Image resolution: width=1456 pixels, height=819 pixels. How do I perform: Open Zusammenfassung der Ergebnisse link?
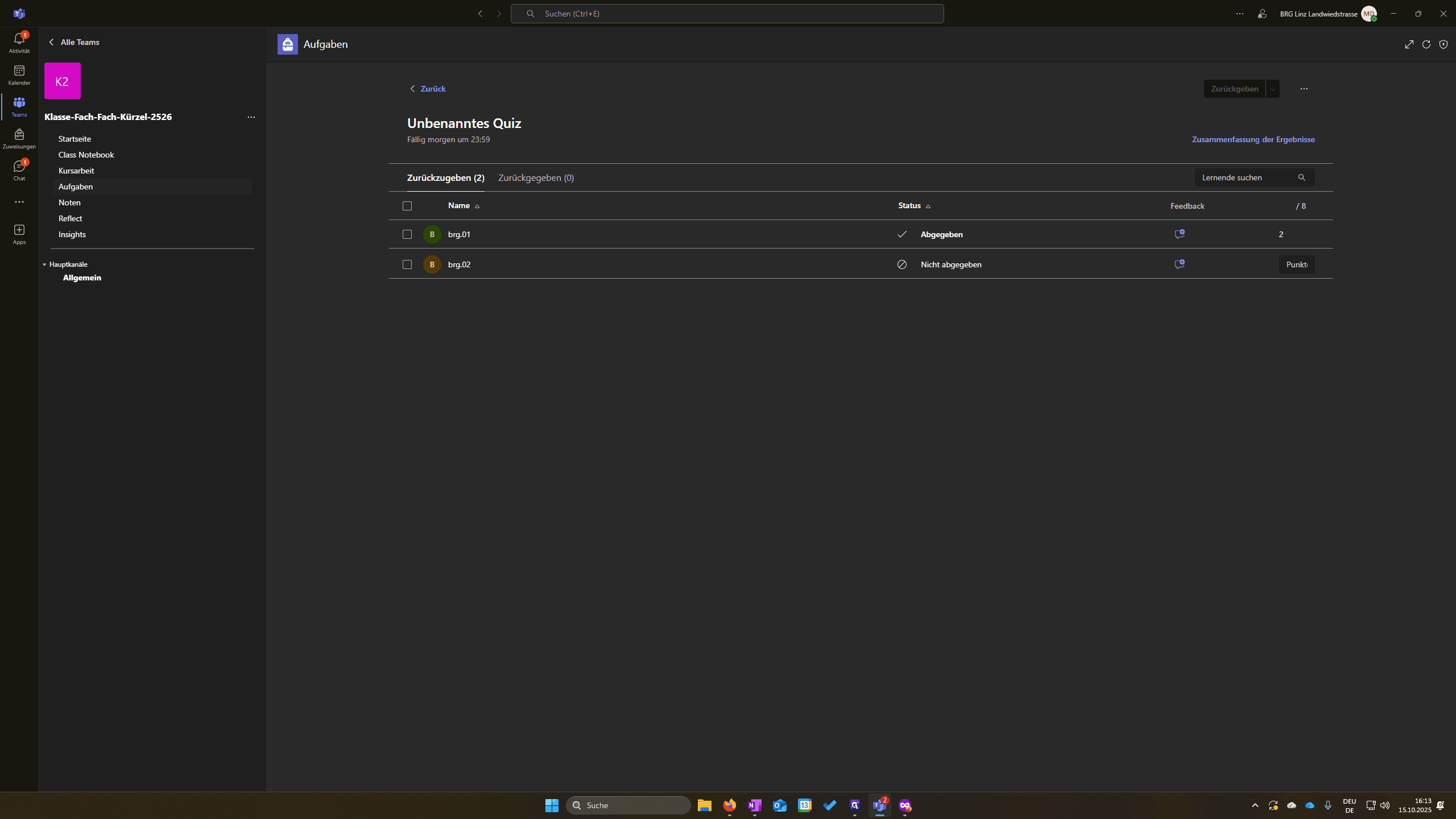[x=1254, y=139]
